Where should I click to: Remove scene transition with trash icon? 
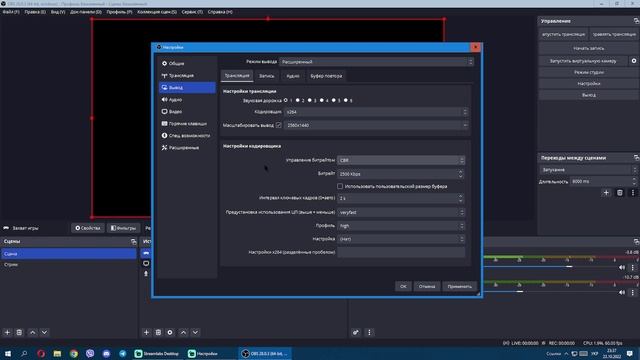point(620,193)
